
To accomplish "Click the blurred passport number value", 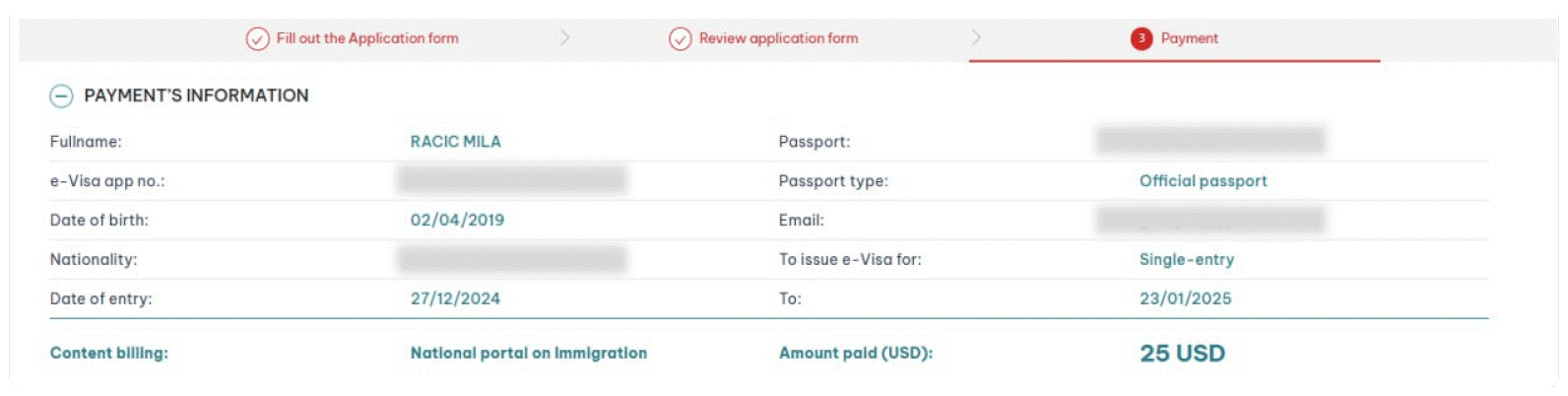I will pyautogui.click(x=1210, y=141).
